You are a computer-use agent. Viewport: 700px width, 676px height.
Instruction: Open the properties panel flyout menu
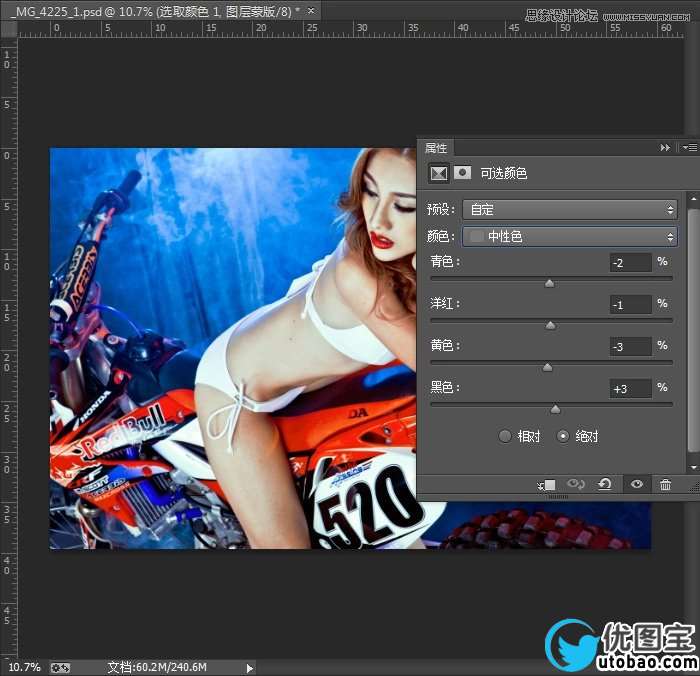point(690,147)
